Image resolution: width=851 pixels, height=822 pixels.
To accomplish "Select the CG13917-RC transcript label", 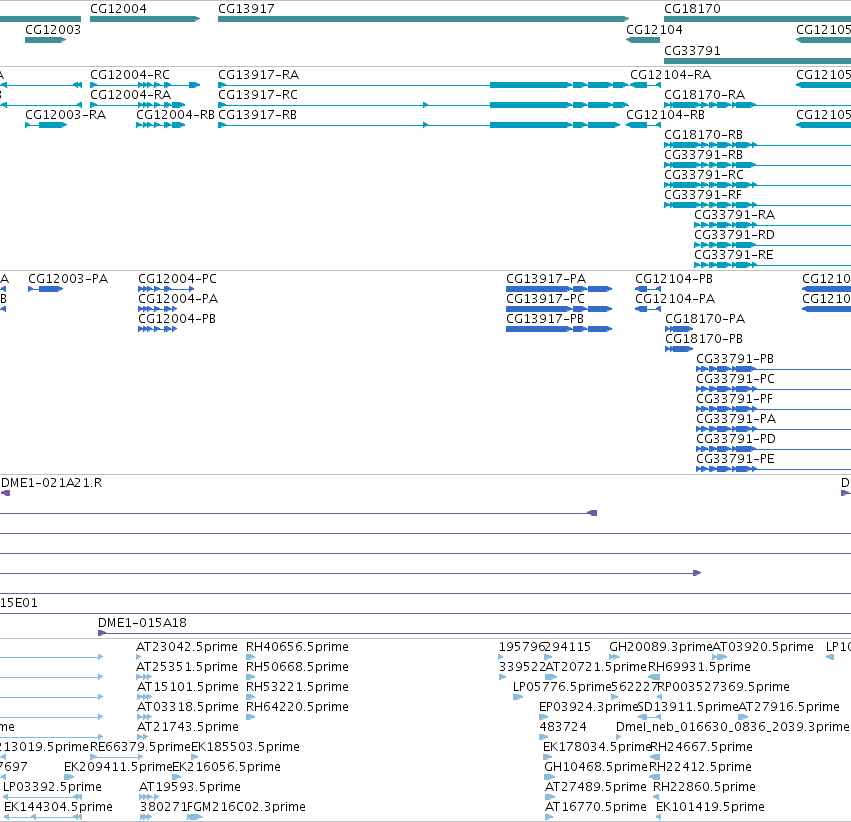I will (x=258, y=94).
